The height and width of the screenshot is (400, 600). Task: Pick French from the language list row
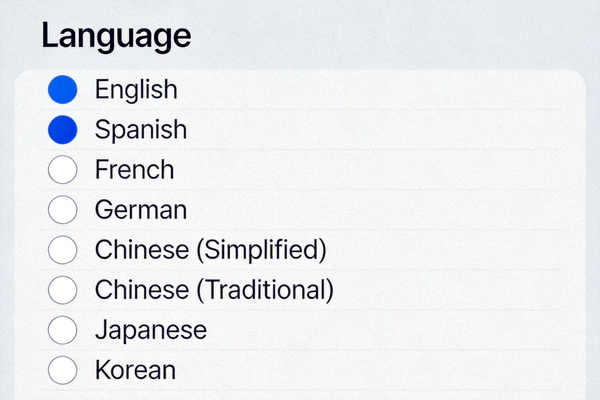tap(300, 170)
